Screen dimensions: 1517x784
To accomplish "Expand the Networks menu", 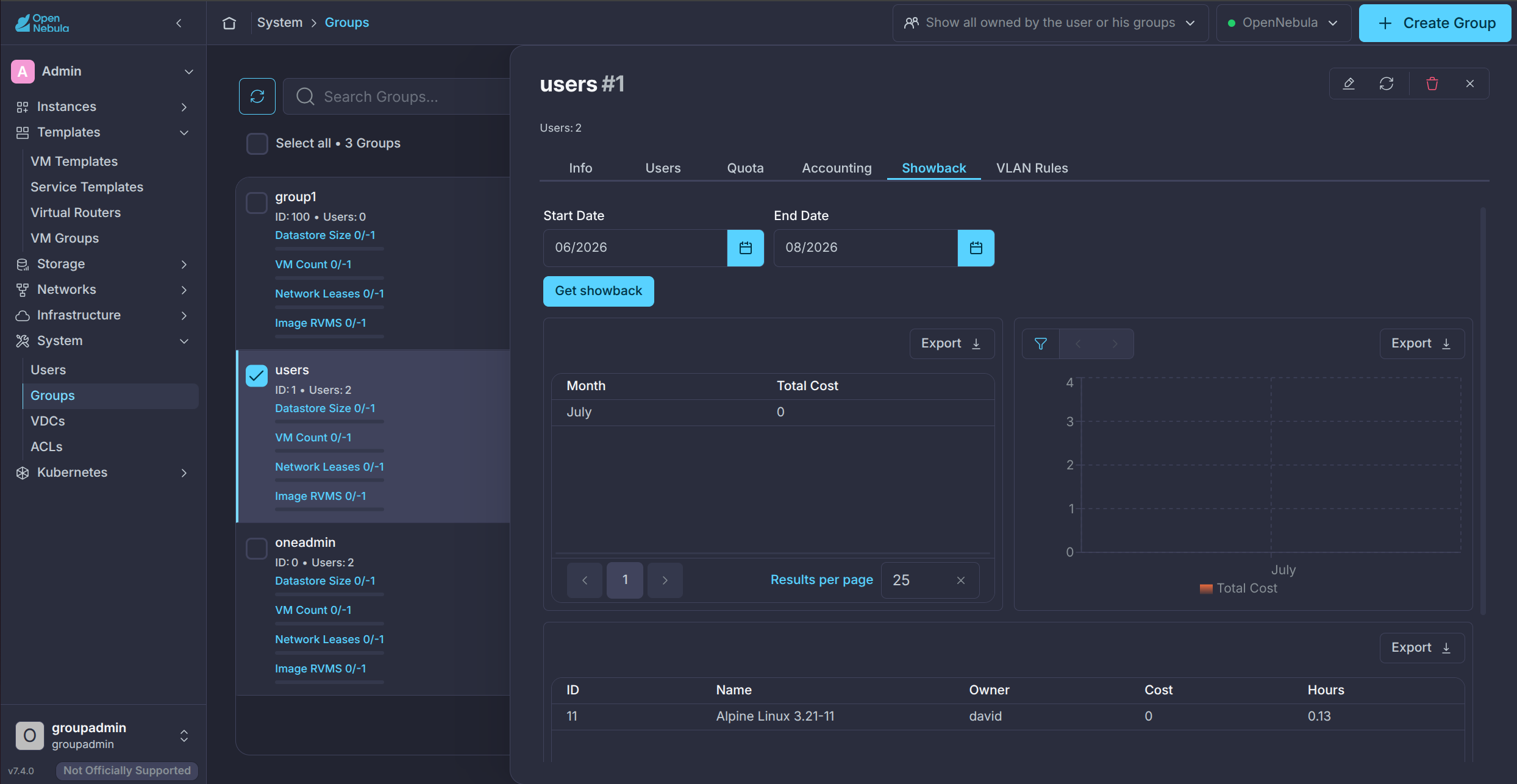I will [x=184, y=290].
